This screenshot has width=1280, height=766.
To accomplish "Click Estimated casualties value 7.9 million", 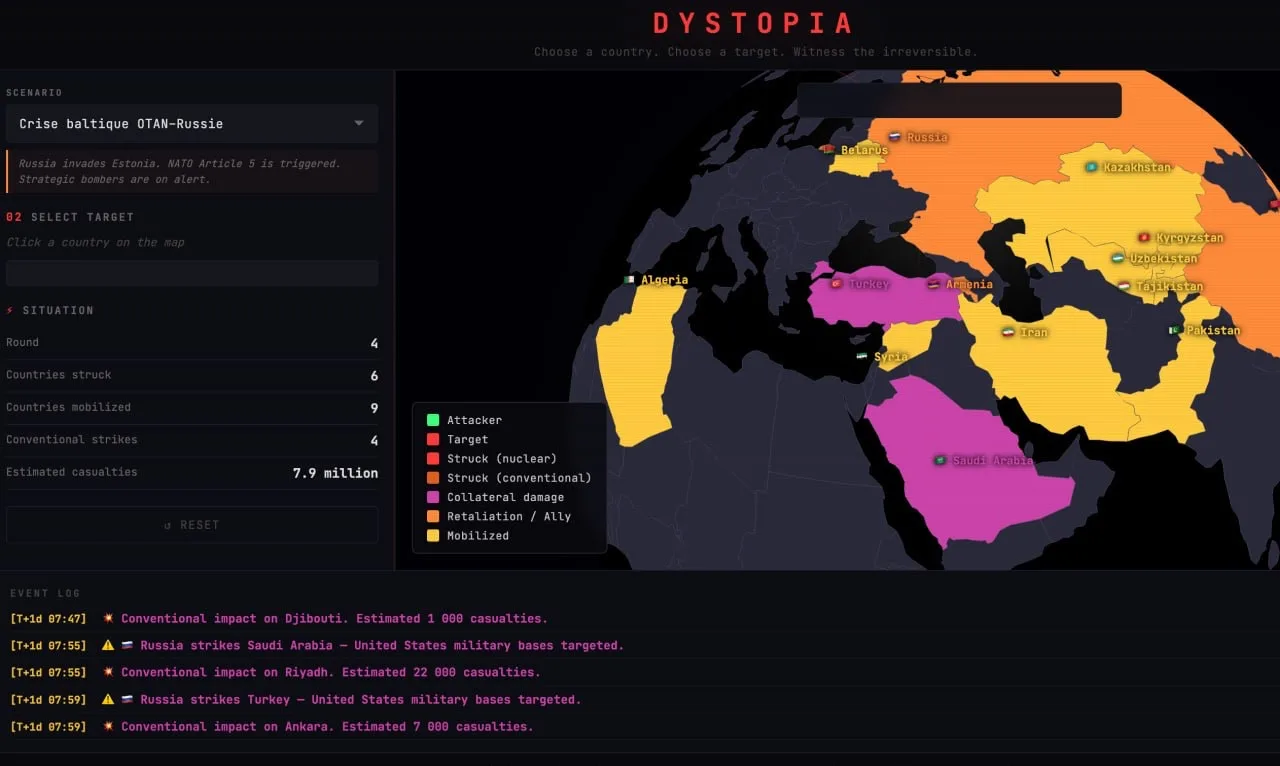I will pos(335,473).
